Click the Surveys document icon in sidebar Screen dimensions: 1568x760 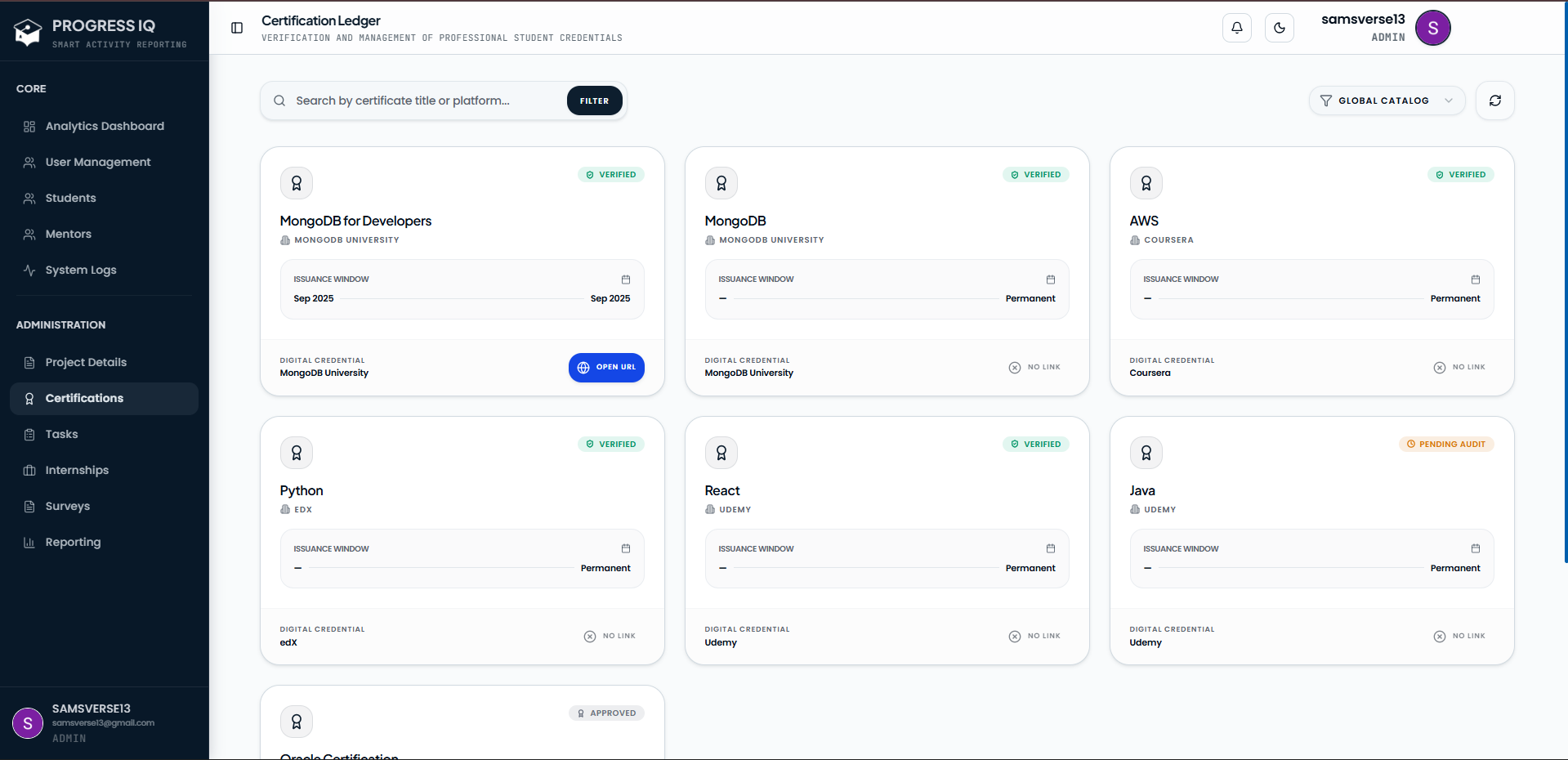[29, 507]
